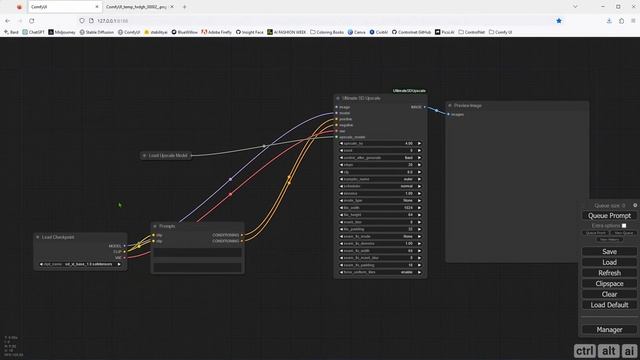Click the images input socket on Preview Image
The width and height of the screenshot is (640, 360).
point(448,114)
